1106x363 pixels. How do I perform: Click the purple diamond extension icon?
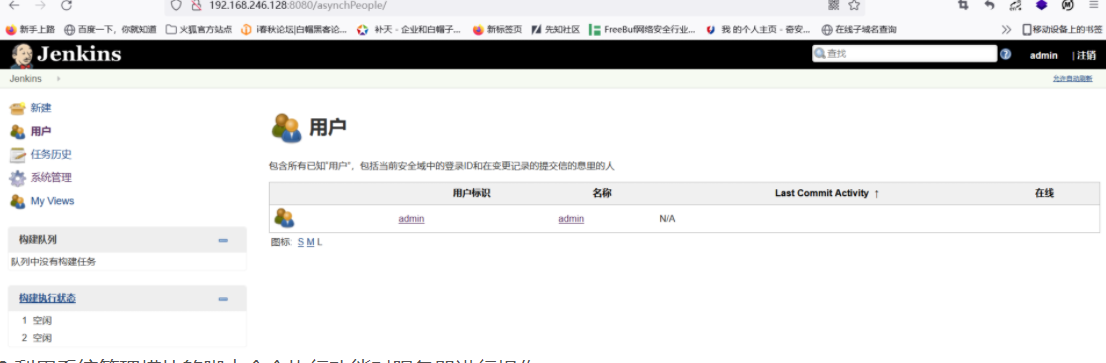pos(1041,5)
